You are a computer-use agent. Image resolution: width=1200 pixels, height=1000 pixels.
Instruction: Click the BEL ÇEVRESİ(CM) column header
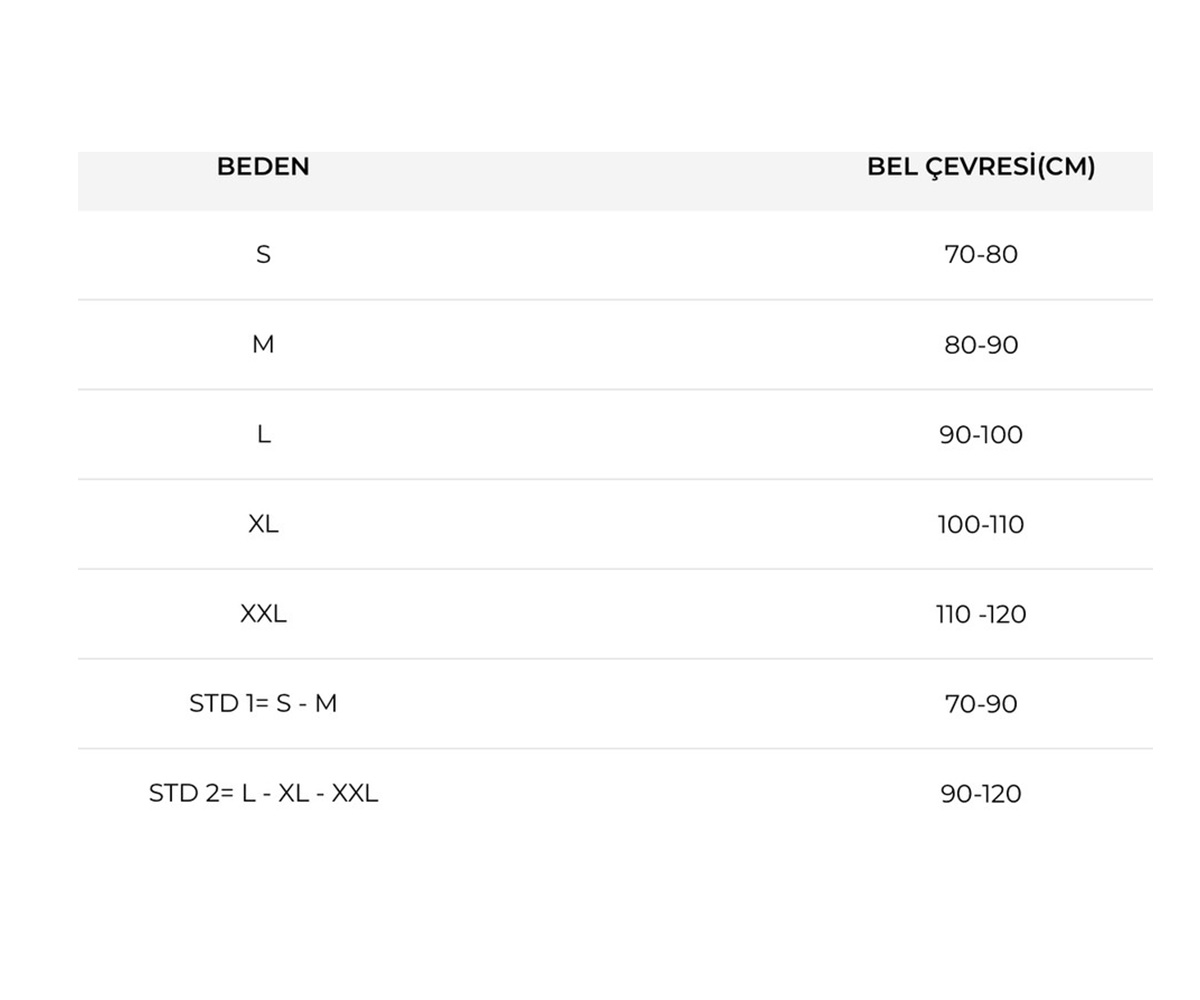coord(980,167)
